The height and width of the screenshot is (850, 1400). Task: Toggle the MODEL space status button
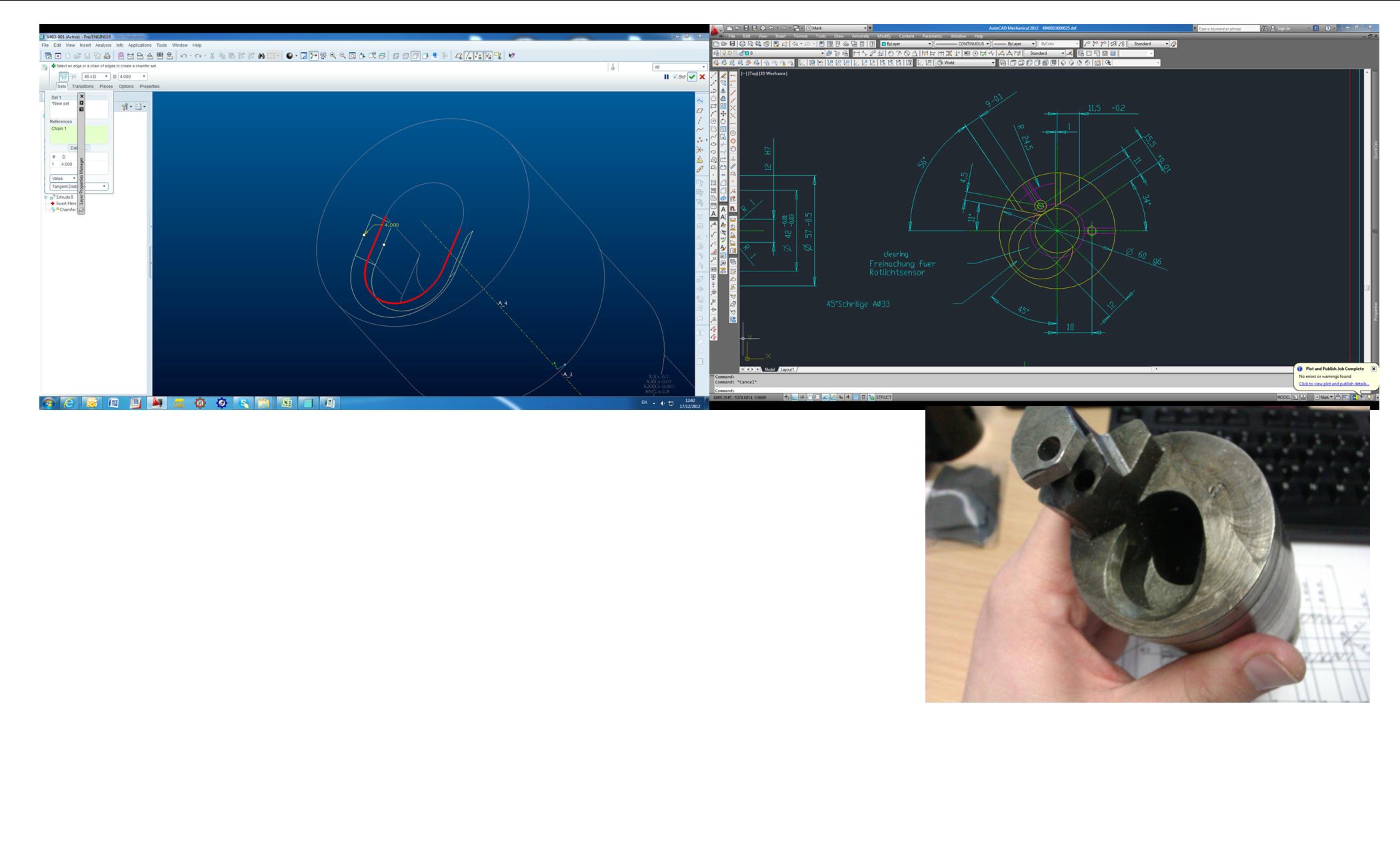point(1283,397)
